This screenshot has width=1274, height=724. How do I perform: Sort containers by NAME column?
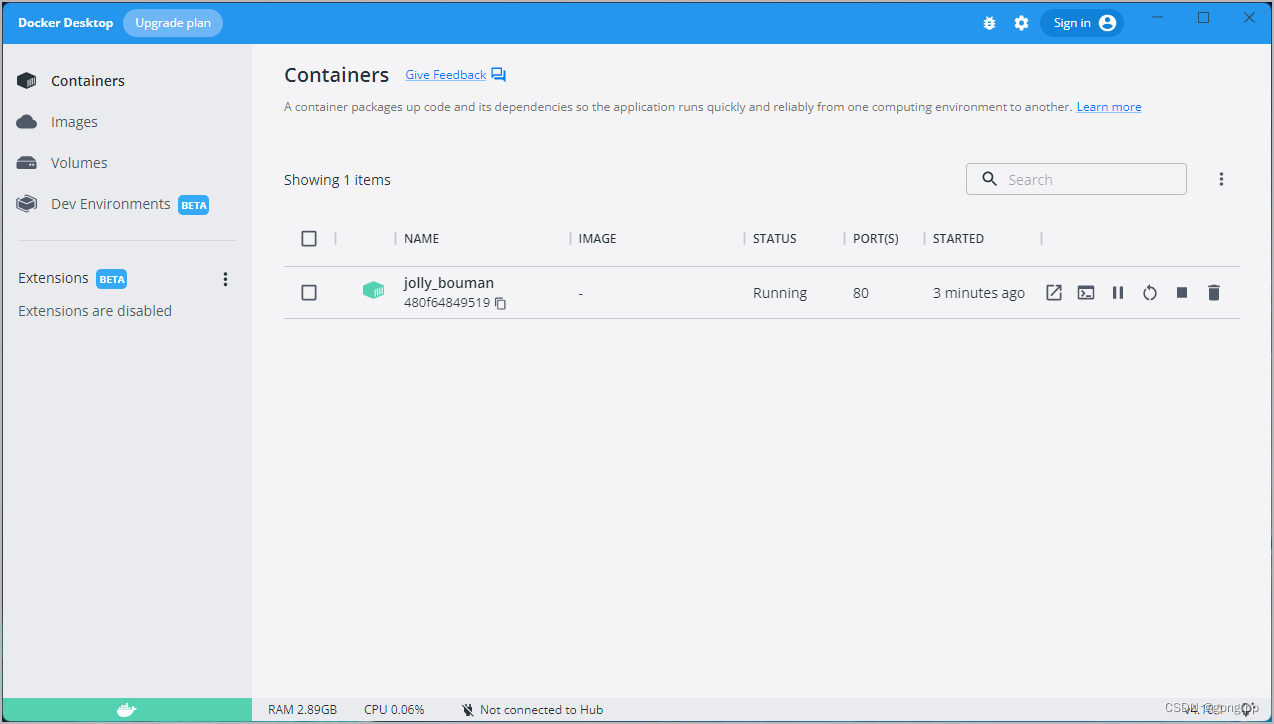pos(421,239)
